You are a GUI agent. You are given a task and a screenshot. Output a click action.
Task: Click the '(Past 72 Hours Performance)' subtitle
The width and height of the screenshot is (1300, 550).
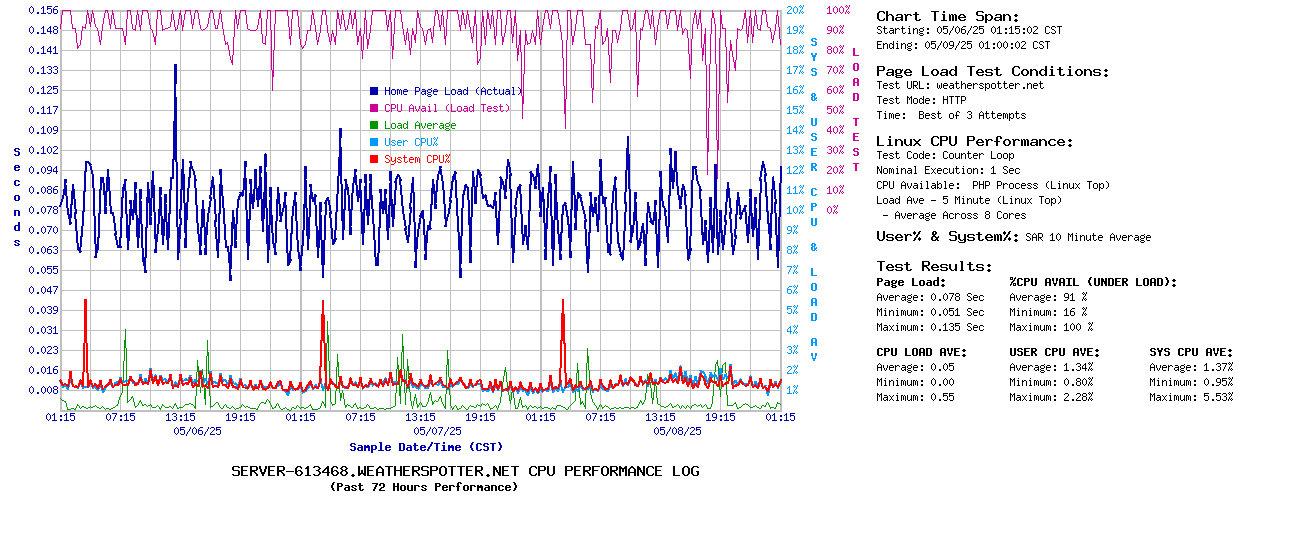click(x=424, y=487)
